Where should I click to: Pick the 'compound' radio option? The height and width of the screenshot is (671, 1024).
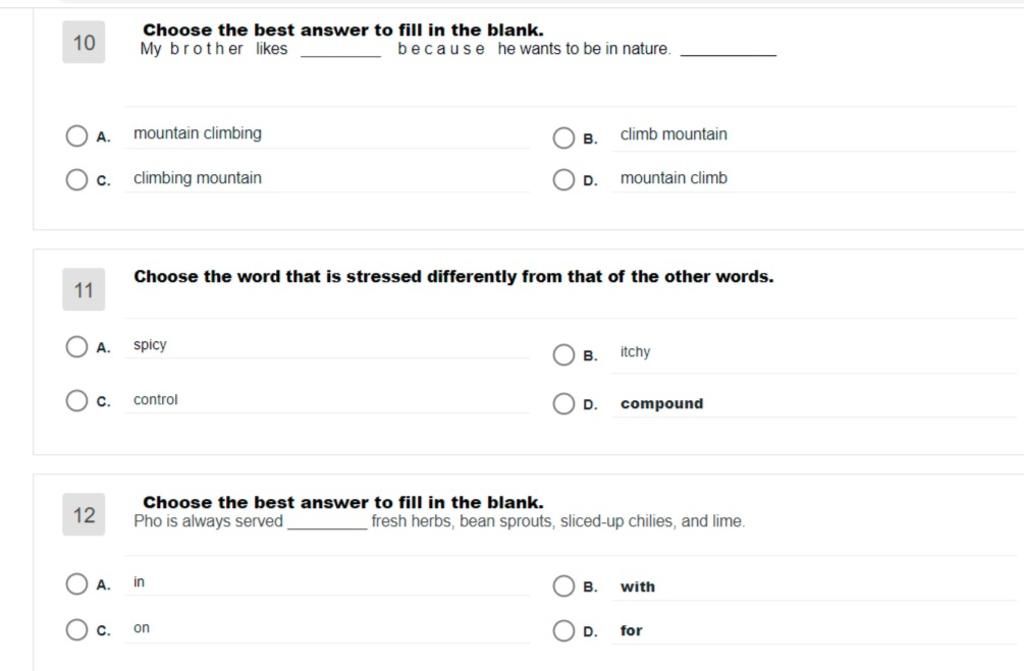click(x=563, y=404)
